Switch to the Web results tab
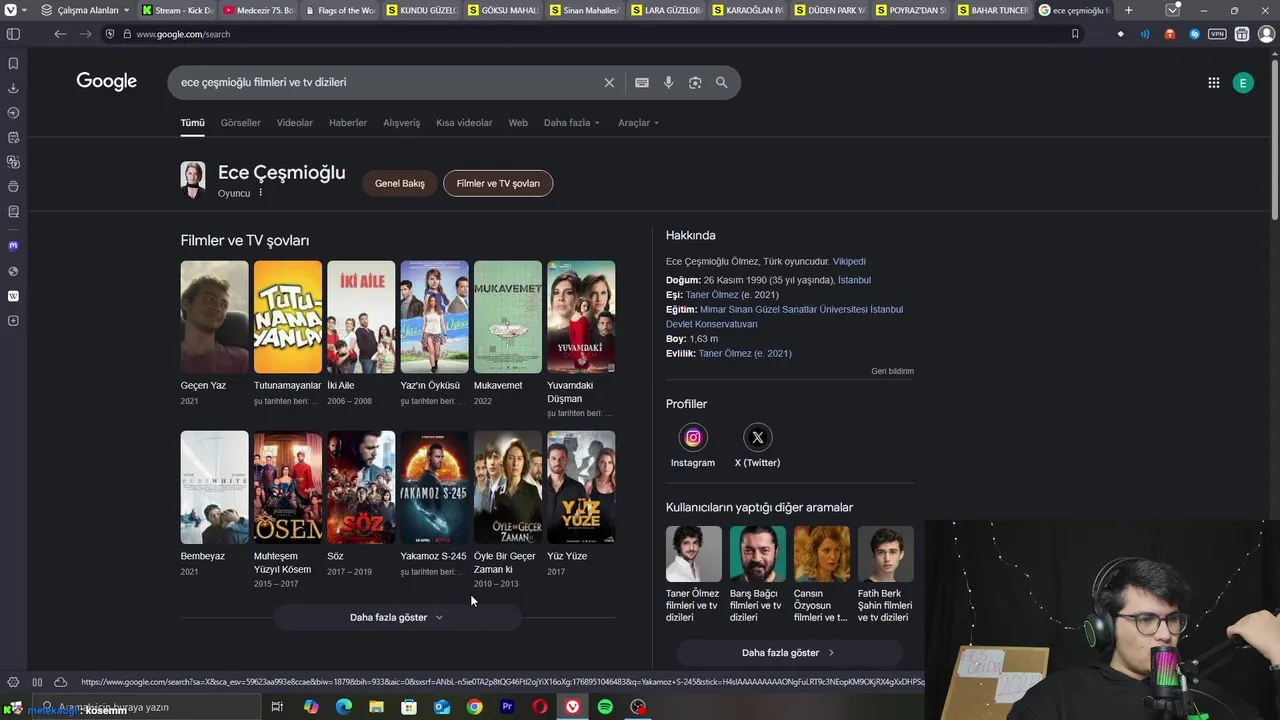 pos(518,123)
